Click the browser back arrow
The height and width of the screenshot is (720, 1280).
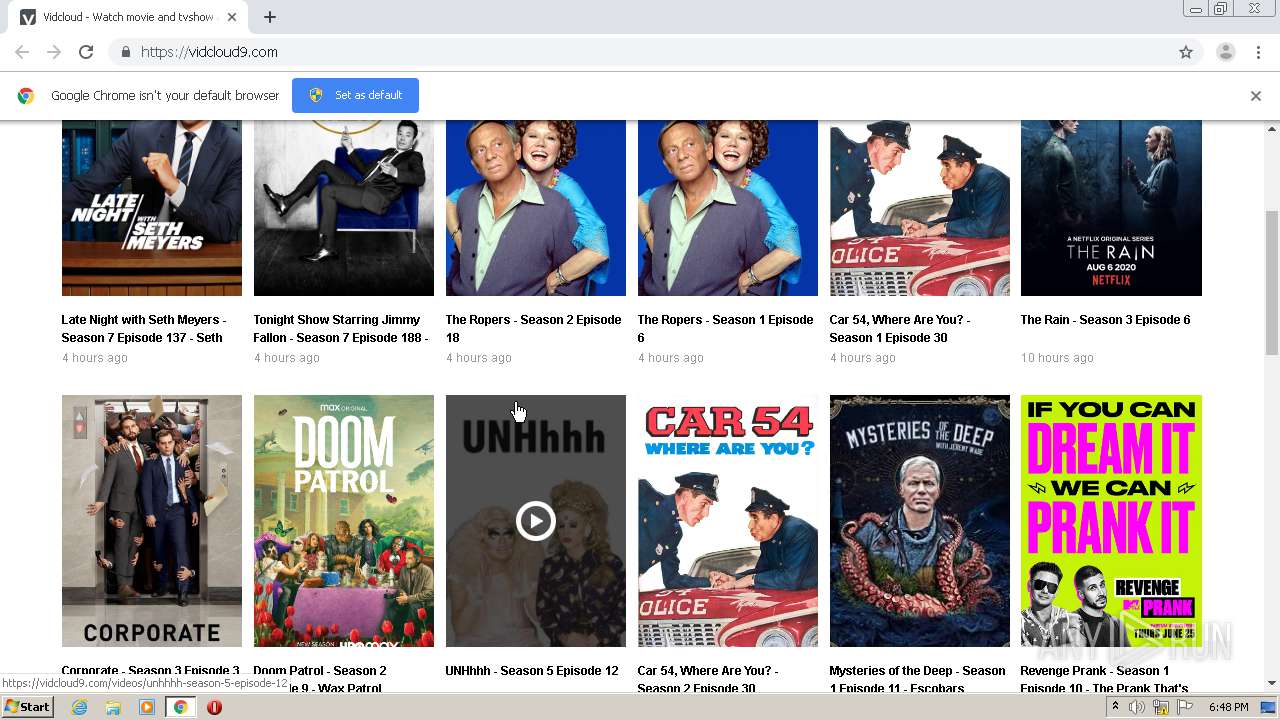coord(22,52)
